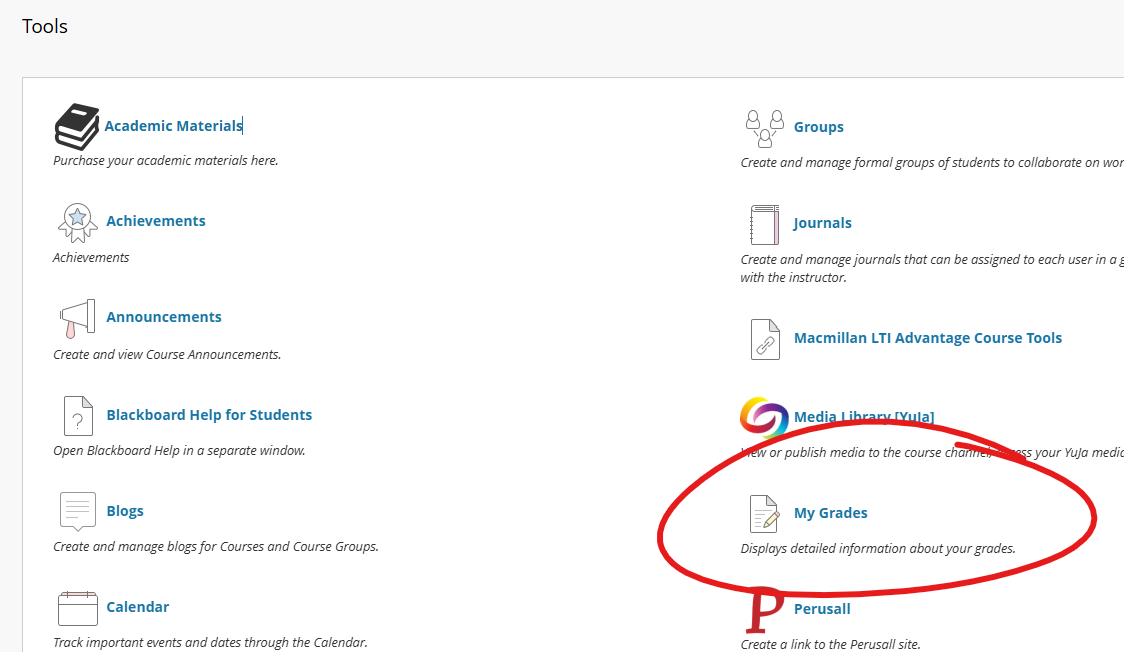Click 'Create and manage blogs for Courses' description

[216, 547]
